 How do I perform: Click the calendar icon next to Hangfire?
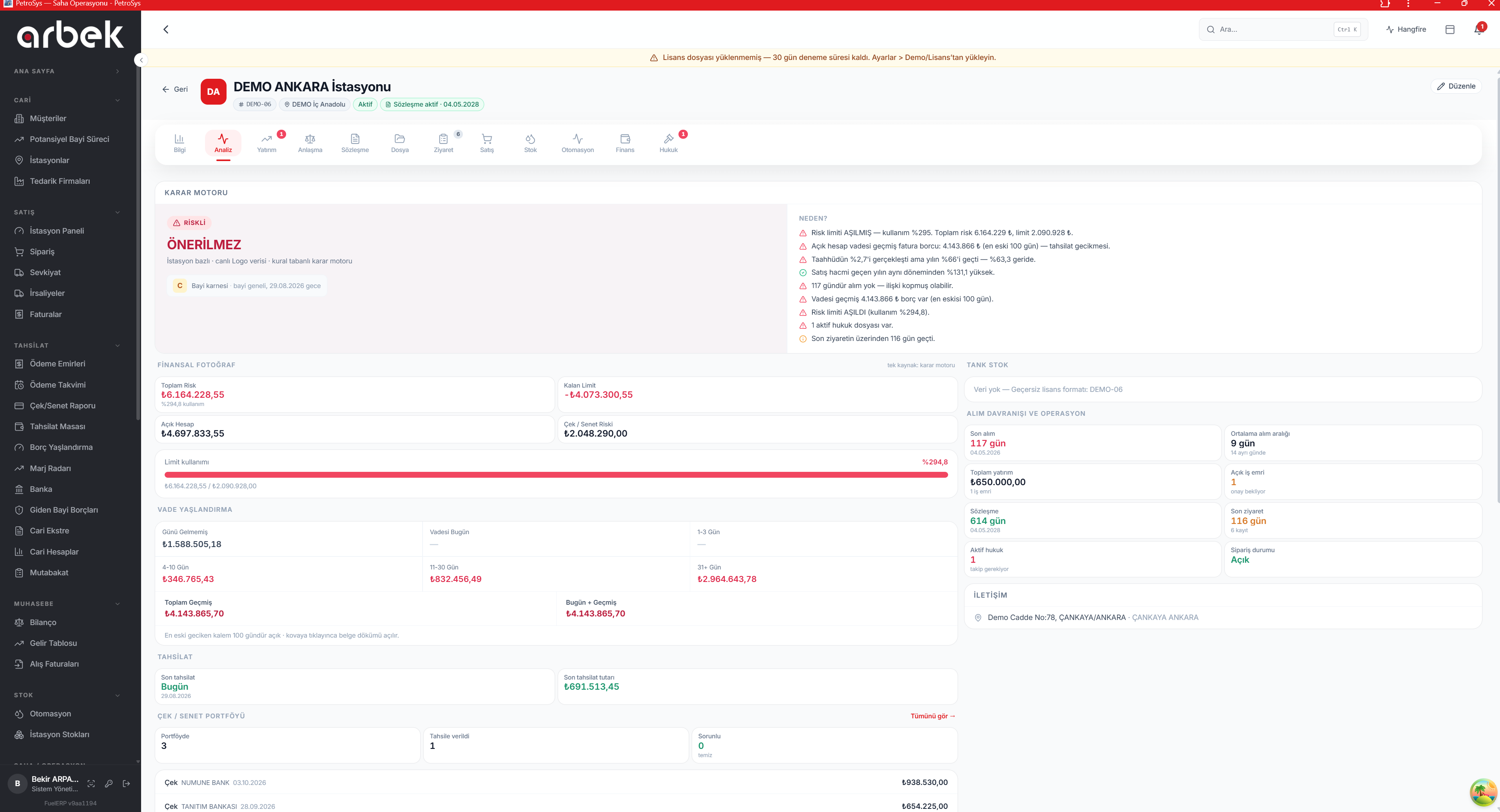[x=1450, y=29]
